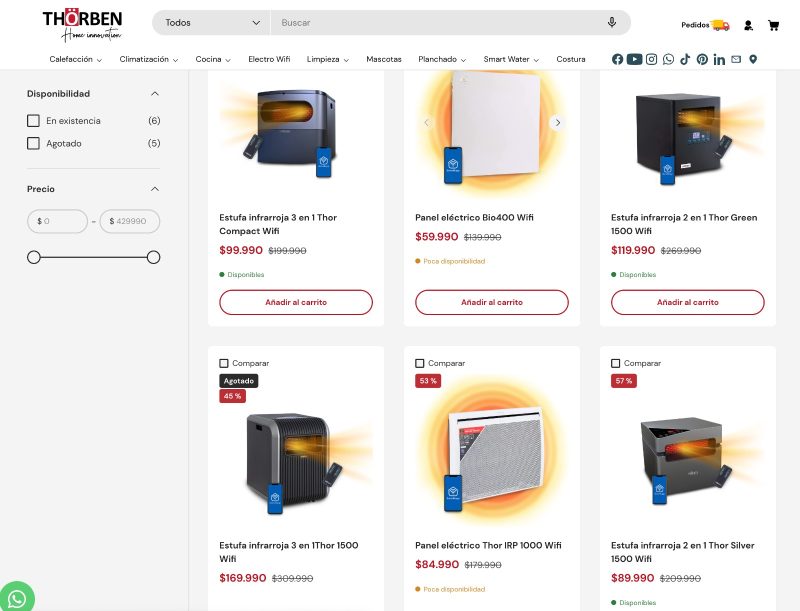Visit the Thorben Facebook page icon
800x611 pixels.
617,59
